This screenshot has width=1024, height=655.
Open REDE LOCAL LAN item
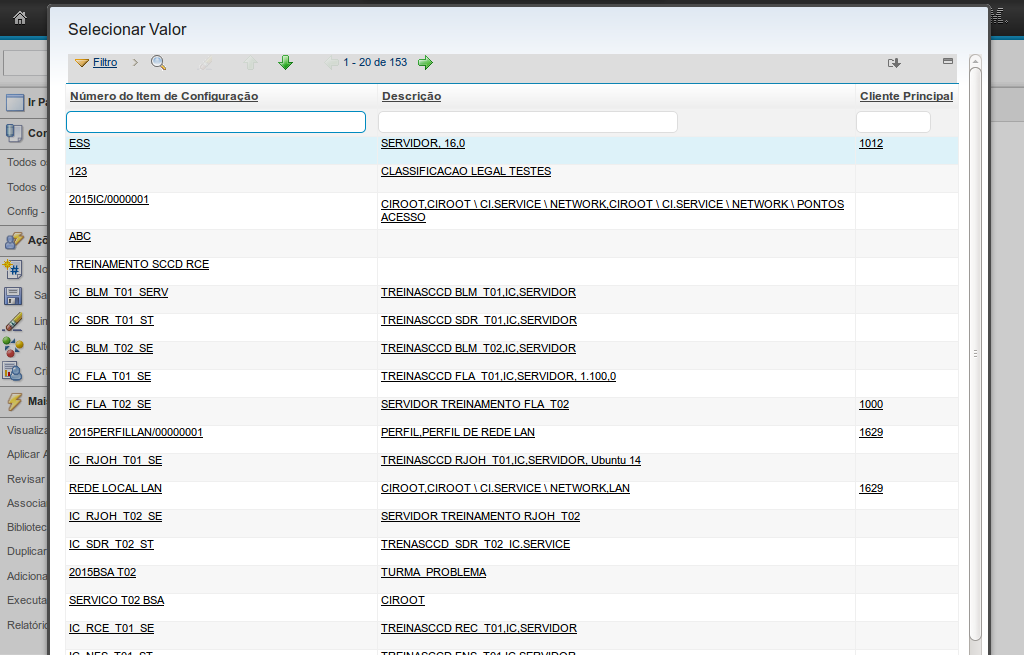click(115, 489)
